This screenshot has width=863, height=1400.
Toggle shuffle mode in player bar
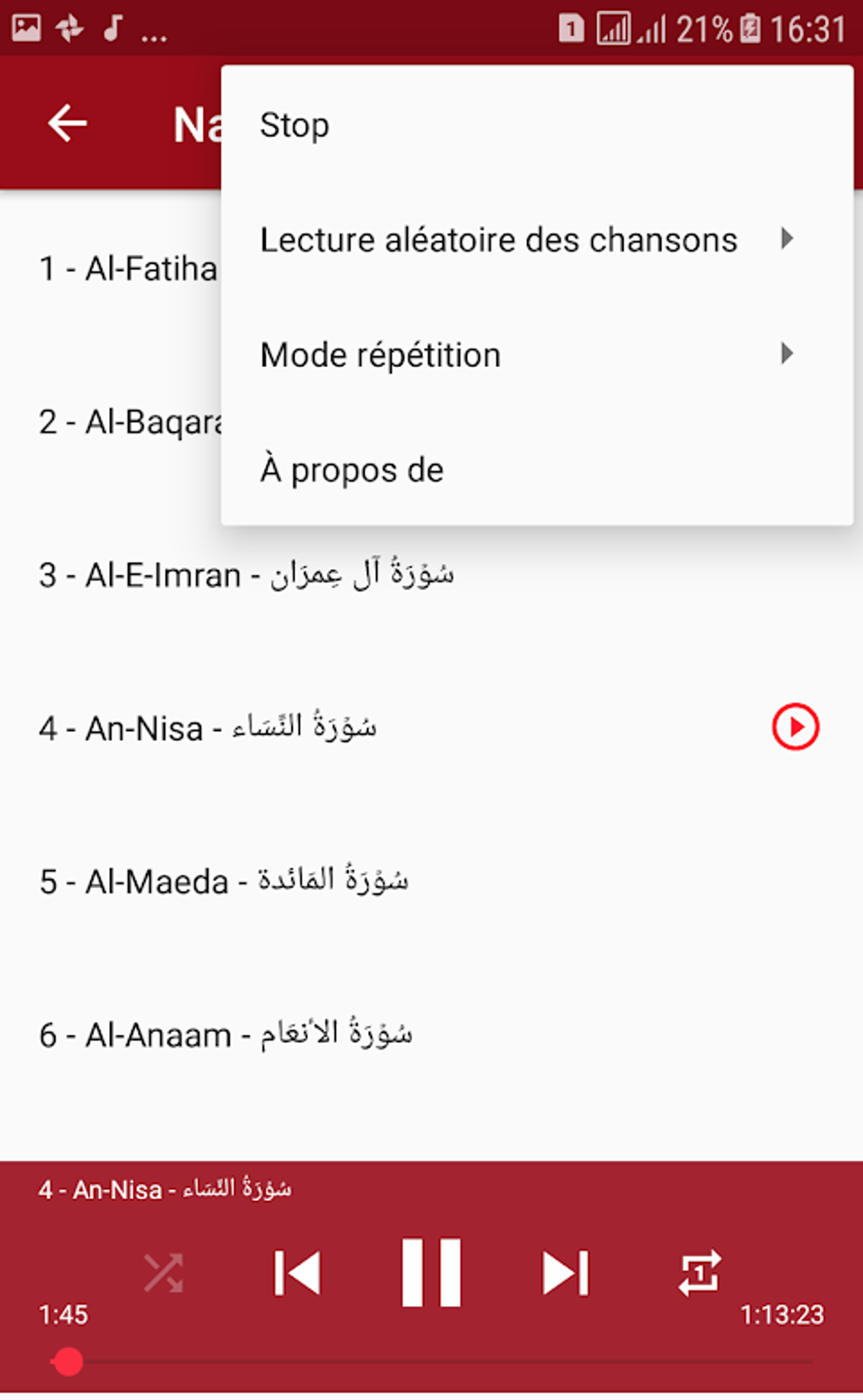click(x=163, y=1272)
